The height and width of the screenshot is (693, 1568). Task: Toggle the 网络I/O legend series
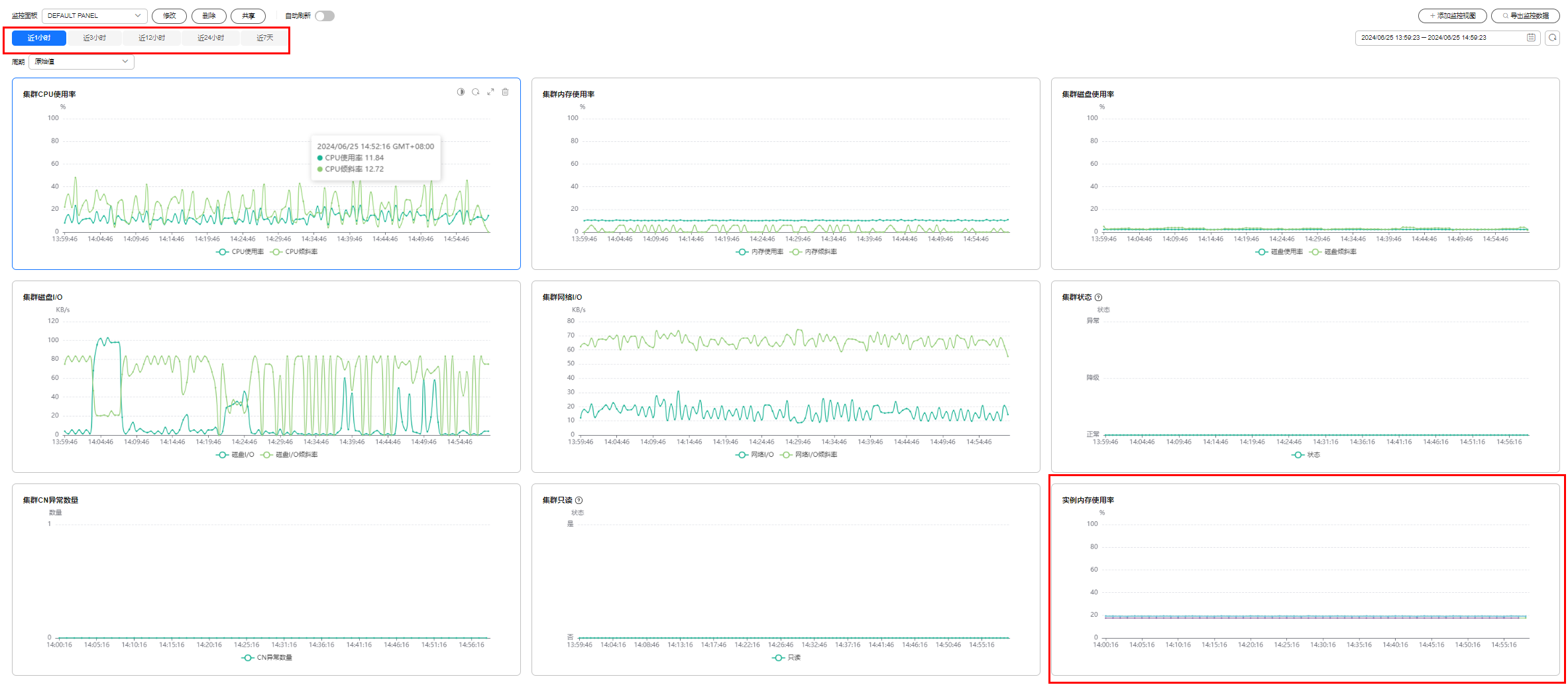coord(755,455)
